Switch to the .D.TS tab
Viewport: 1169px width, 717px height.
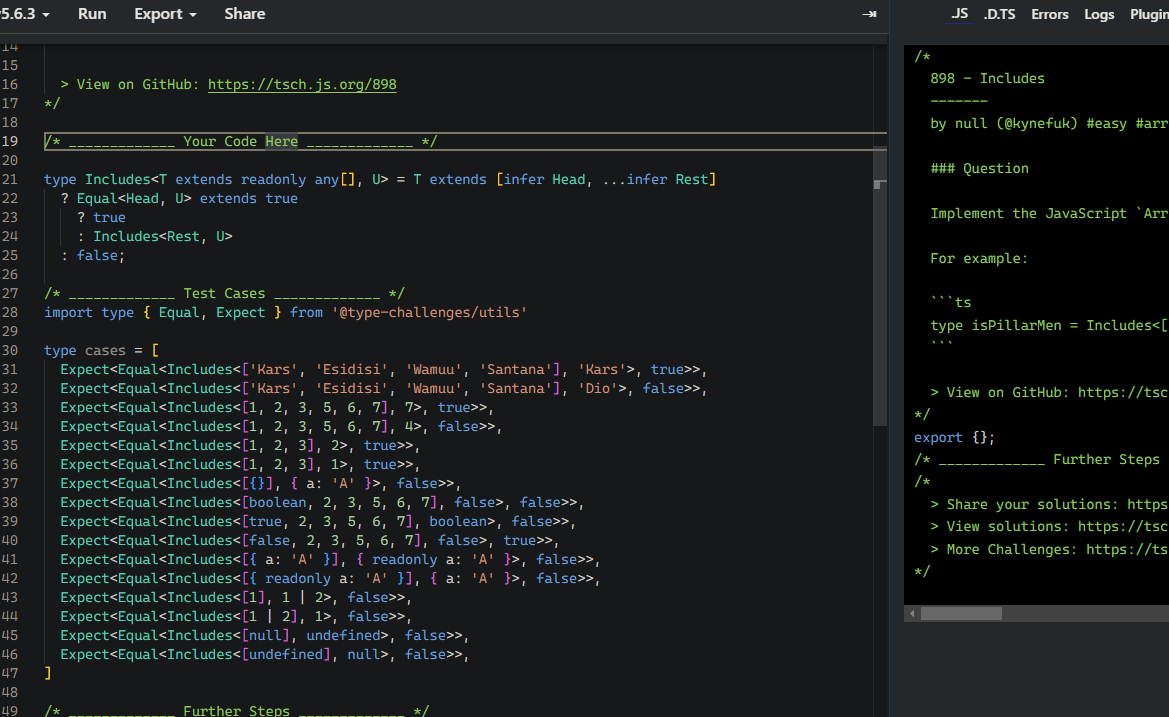click(998, 14)
